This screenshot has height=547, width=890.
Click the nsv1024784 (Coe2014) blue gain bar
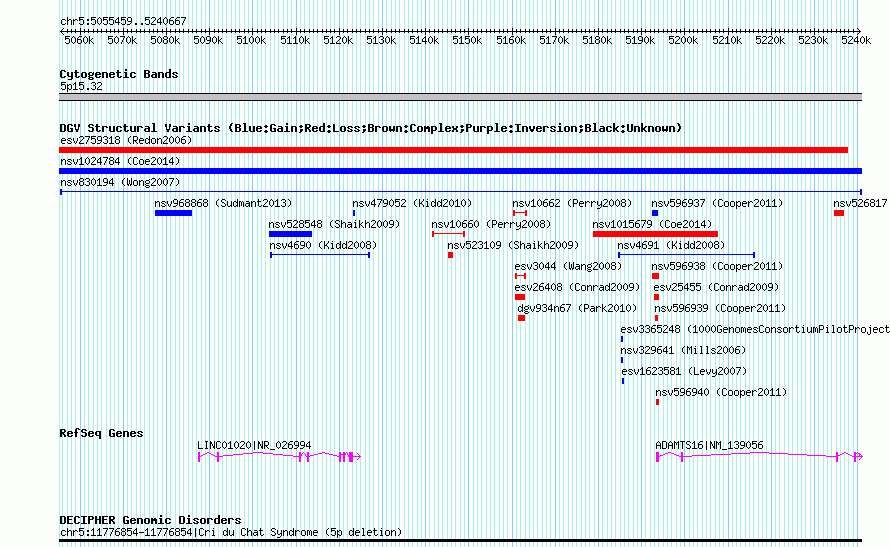tap(460, 171)
